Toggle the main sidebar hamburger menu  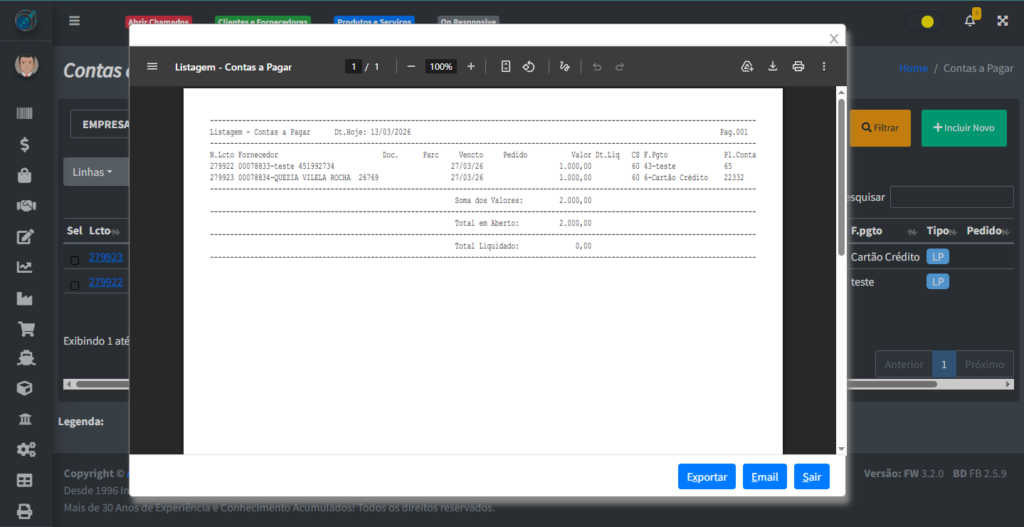(74, 20)
